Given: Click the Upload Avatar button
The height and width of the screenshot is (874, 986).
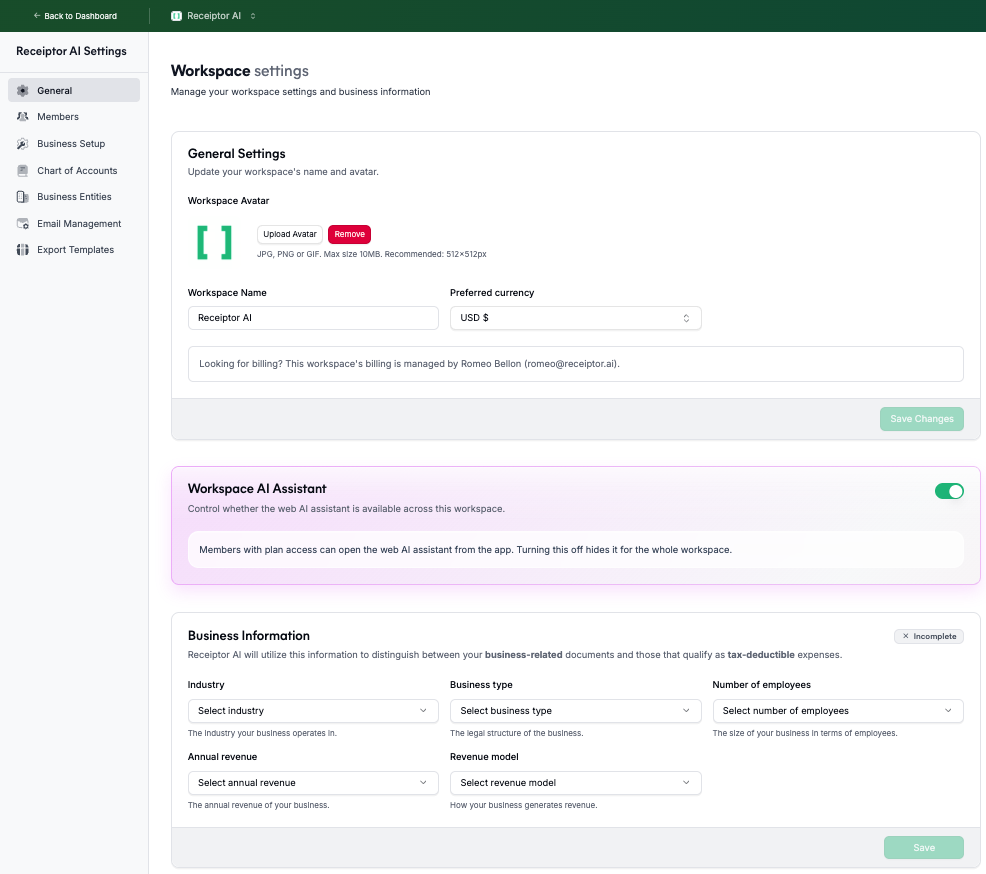Looking at the screenshot, I should click(x=290, y=234).
